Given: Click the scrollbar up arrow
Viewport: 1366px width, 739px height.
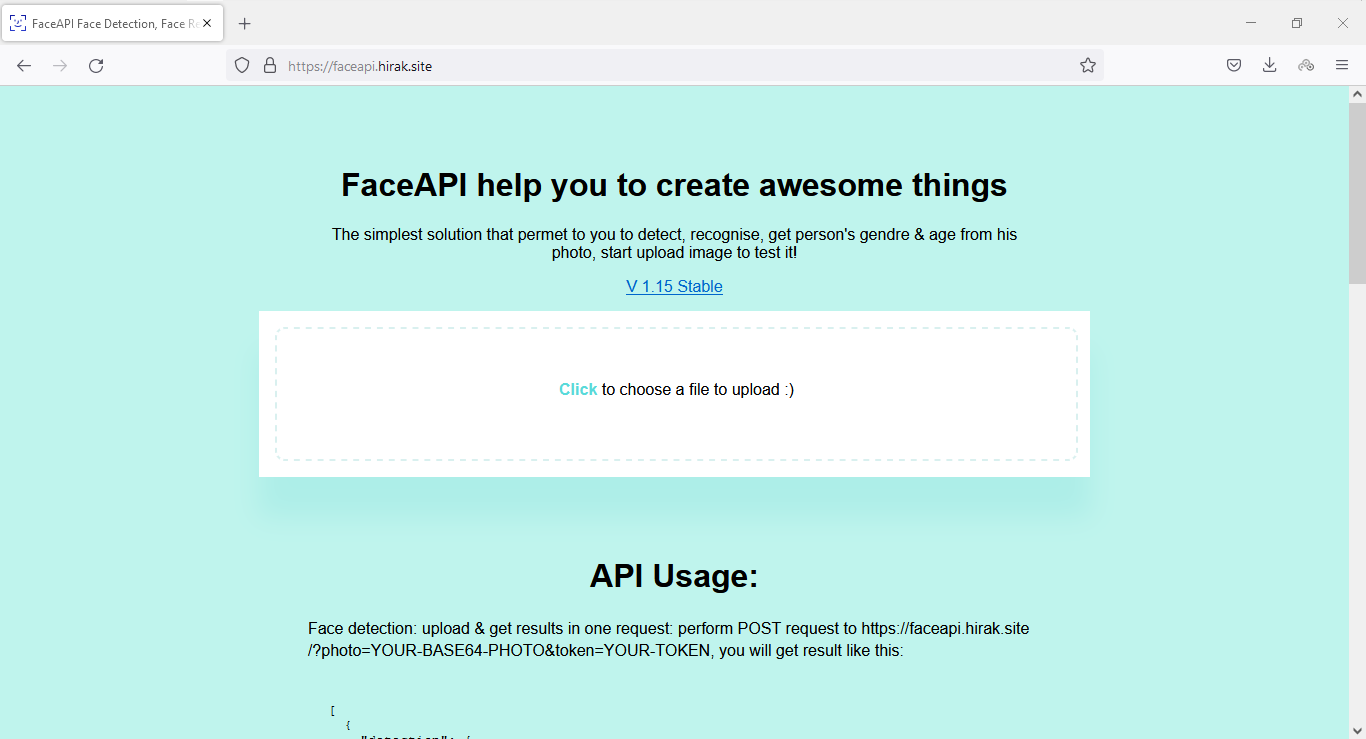Looking at the screenshot, I should click(1357, 94).
